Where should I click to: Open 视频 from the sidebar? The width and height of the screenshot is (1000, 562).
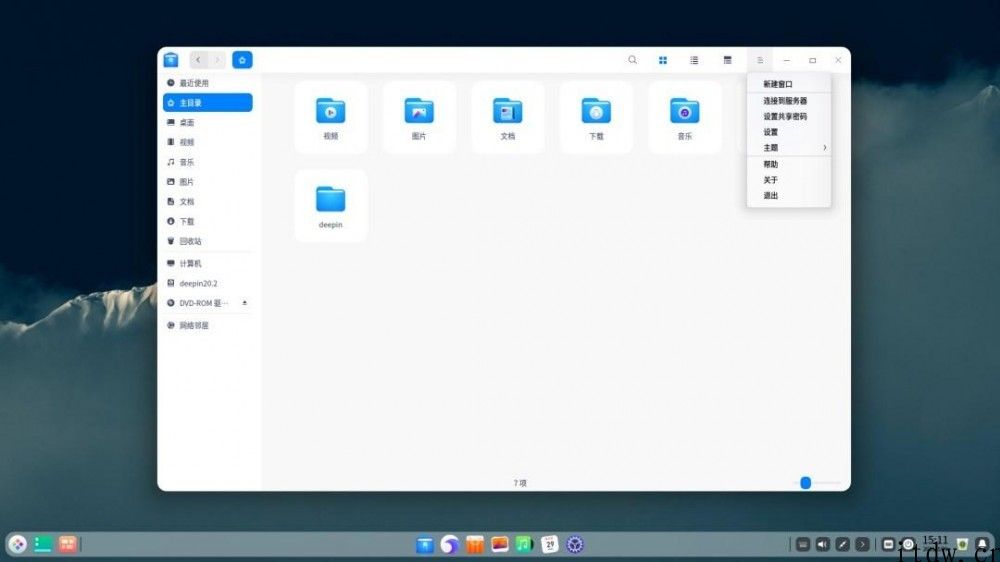point(207,142)
